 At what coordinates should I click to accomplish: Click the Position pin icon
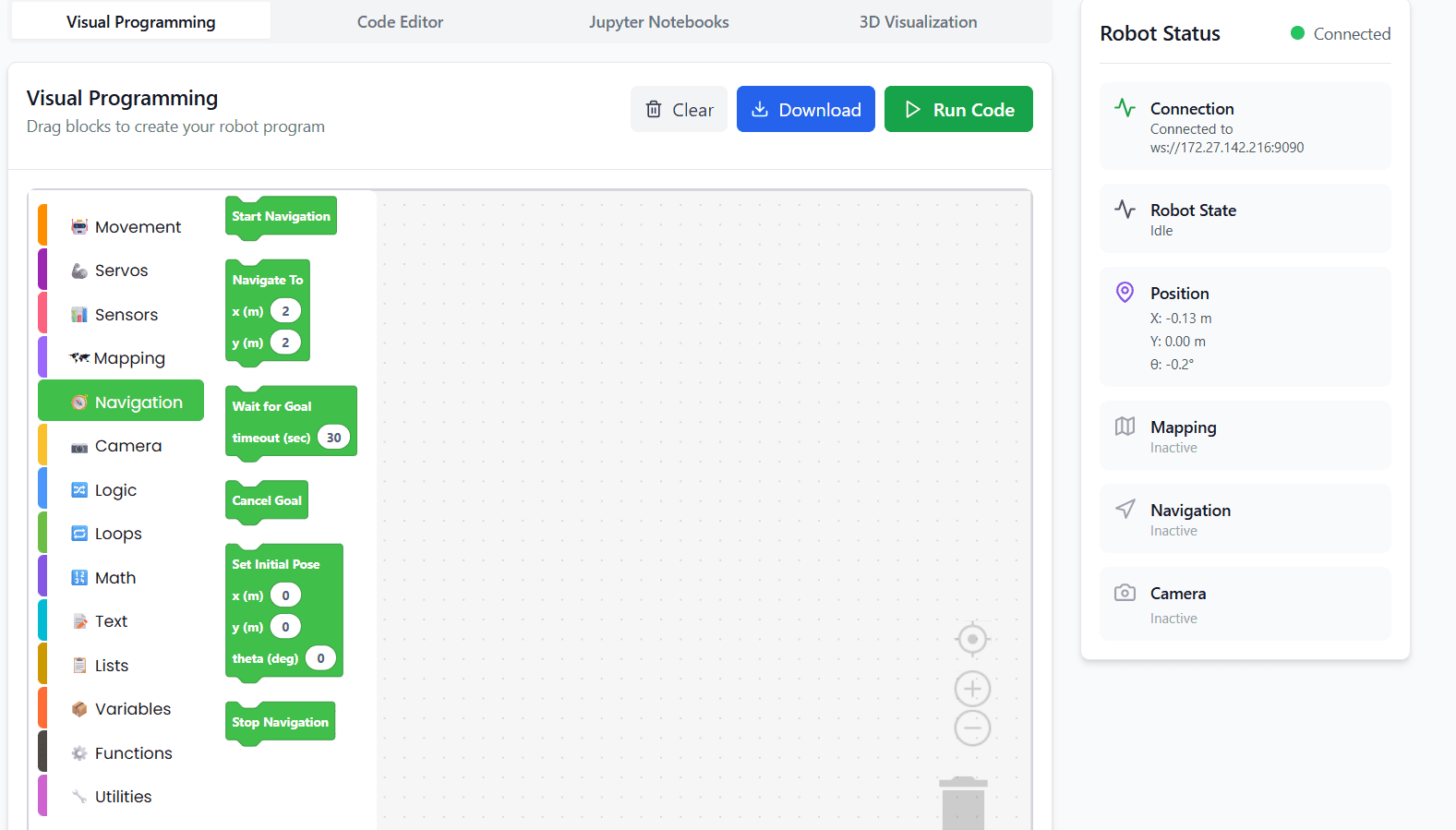coord(1125,293)
